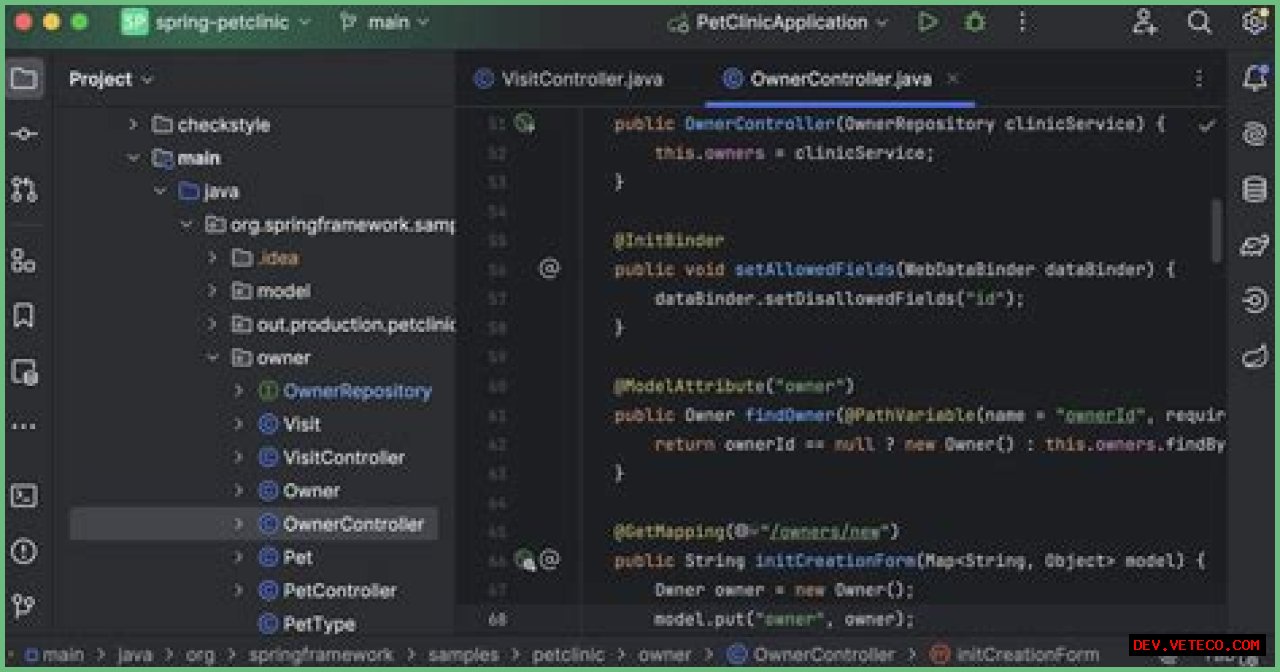Select OwnerController in project tree
The width and height of the screenshot is (1280, 672).
point(353,524)
